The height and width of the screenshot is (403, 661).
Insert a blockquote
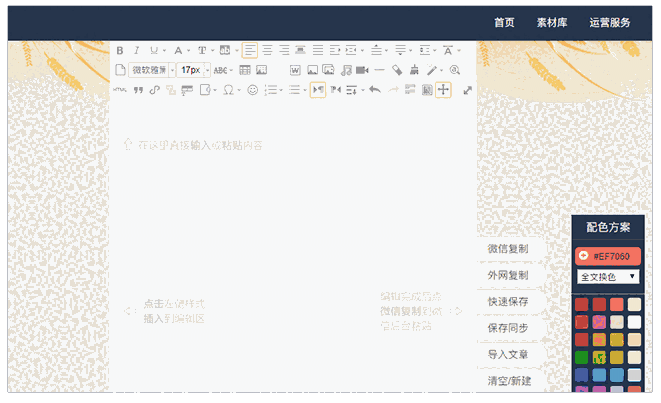pos(138,90)
